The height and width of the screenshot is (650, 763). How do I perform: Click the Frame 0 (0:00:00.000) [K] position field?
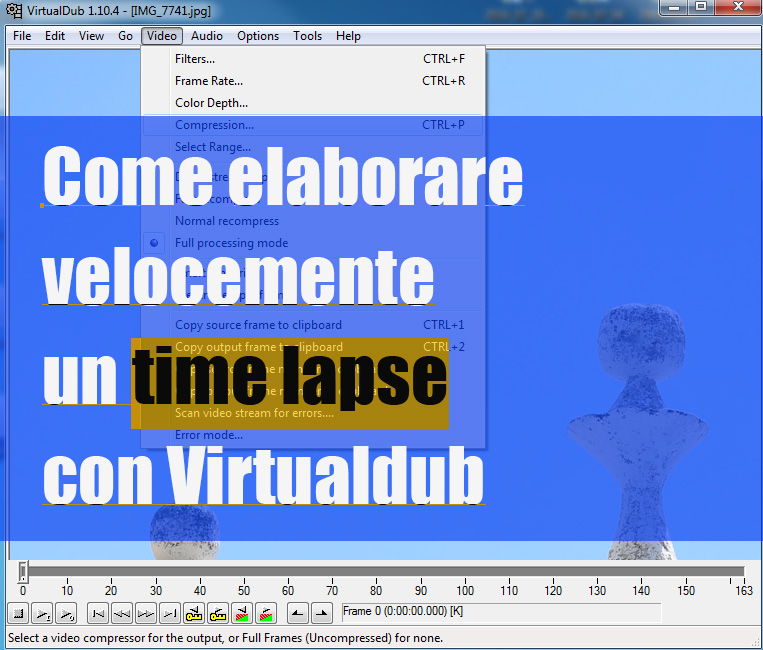[x=501, y=611]
